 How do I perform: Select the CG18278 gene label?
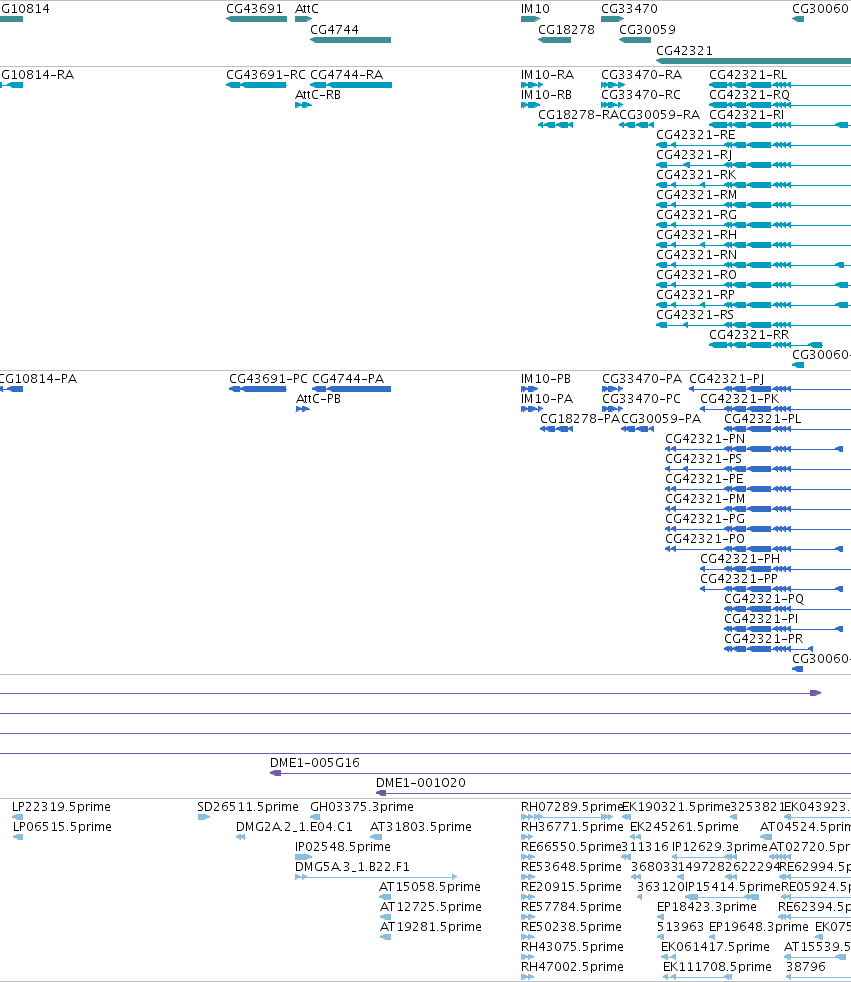[x=566, y=29]
